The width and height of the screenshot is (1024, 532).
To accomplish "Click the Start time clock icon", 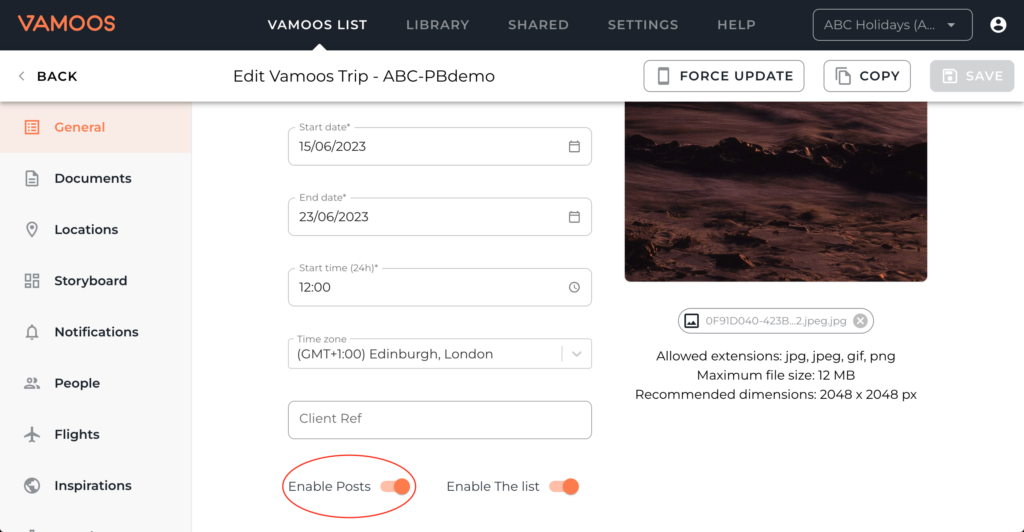I will [x=574, y=287].
